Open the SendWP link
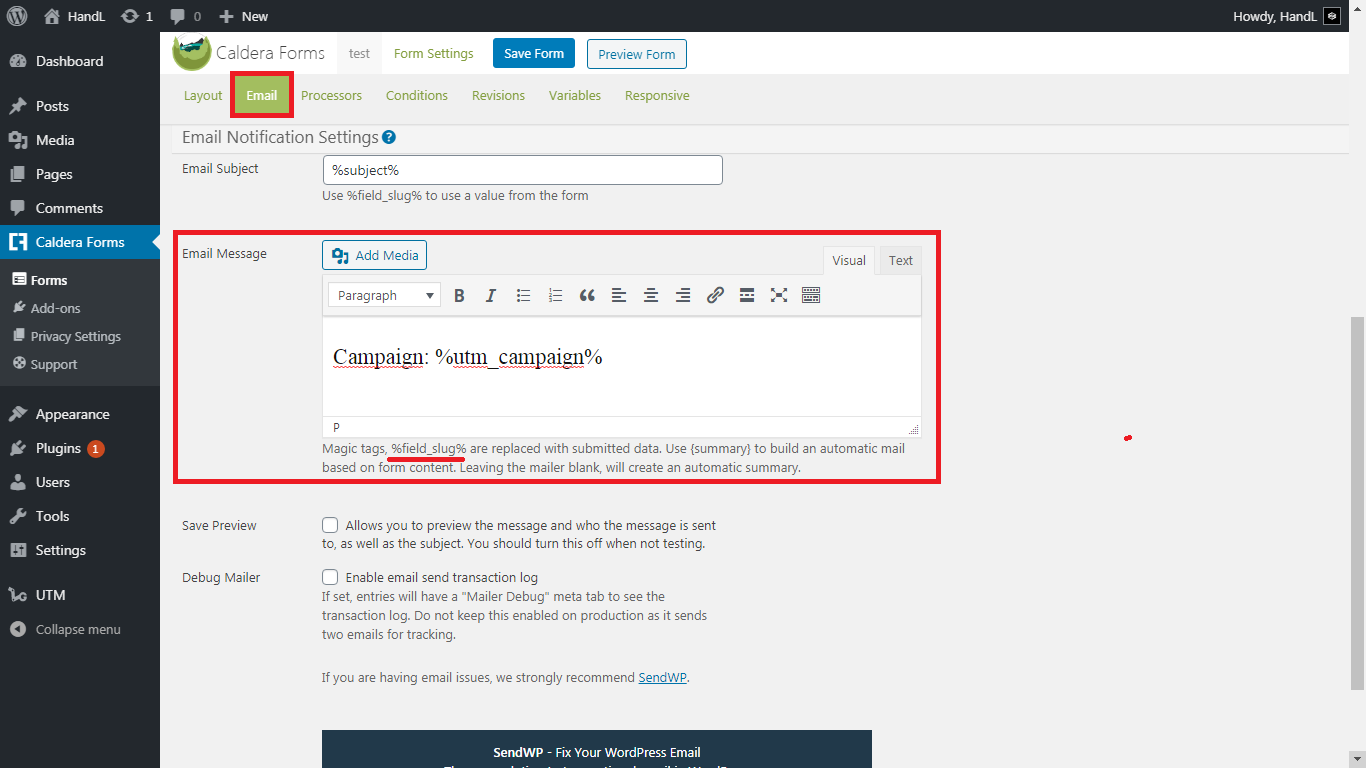Screen dimensions: 1366x768 pyautogui.click(x=662, y=677)
